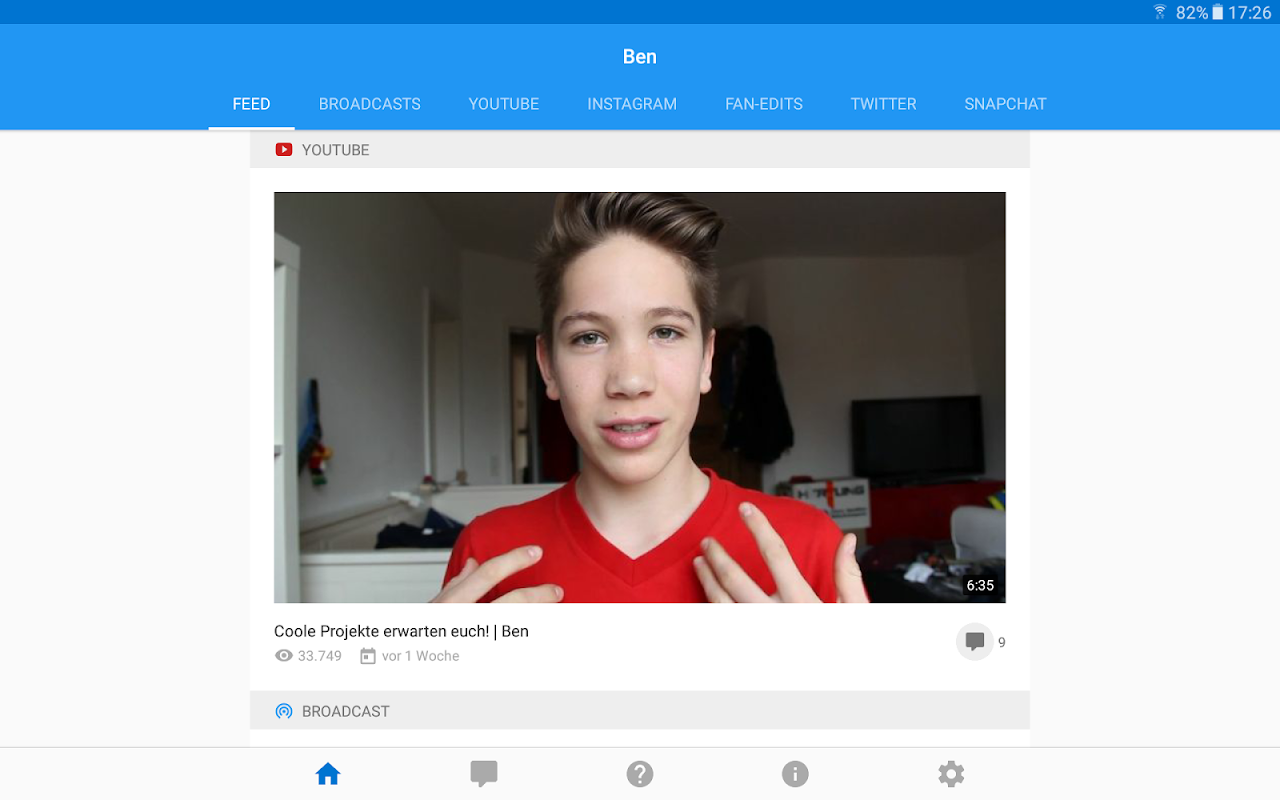Click the 'vor 1 Woche' date text

[420, 656]
